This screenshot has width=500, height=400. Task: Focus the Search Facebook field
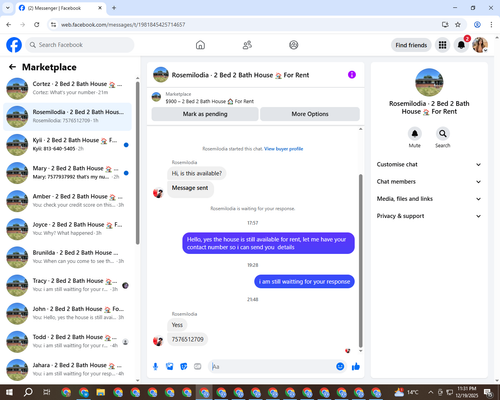coord(80,45)
